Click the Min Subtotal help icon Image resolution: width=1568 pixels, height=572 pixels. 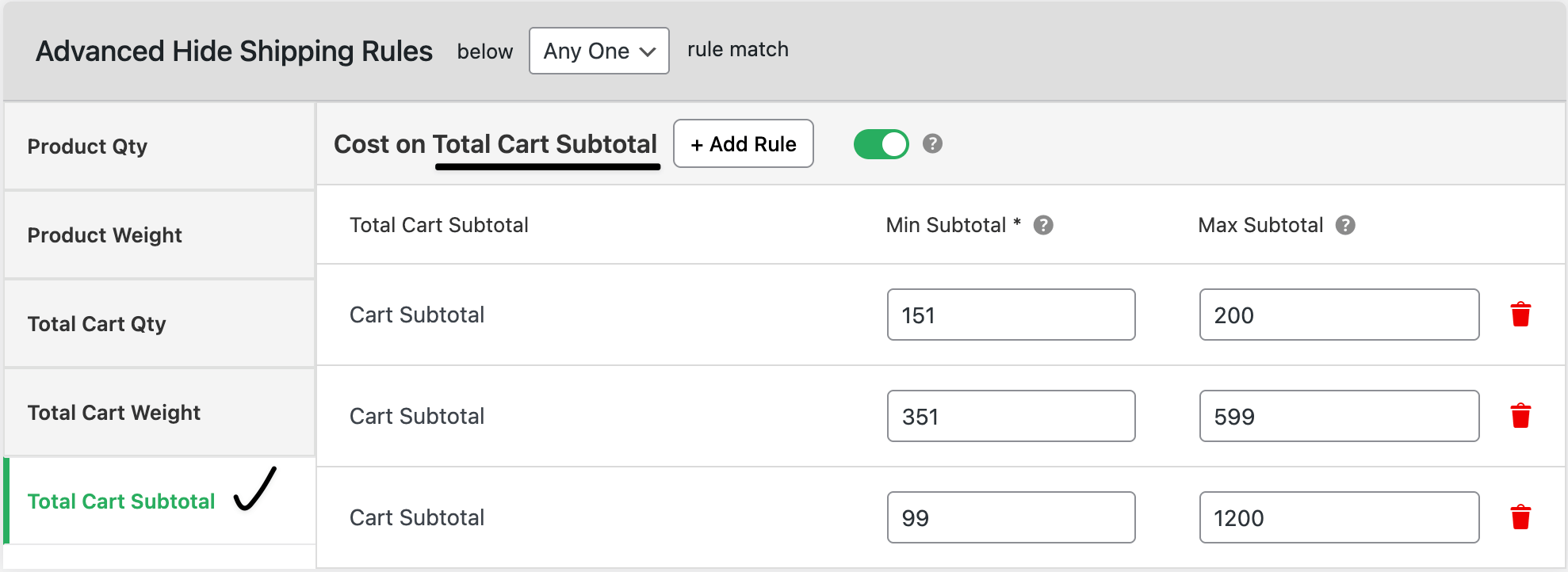1044,225
